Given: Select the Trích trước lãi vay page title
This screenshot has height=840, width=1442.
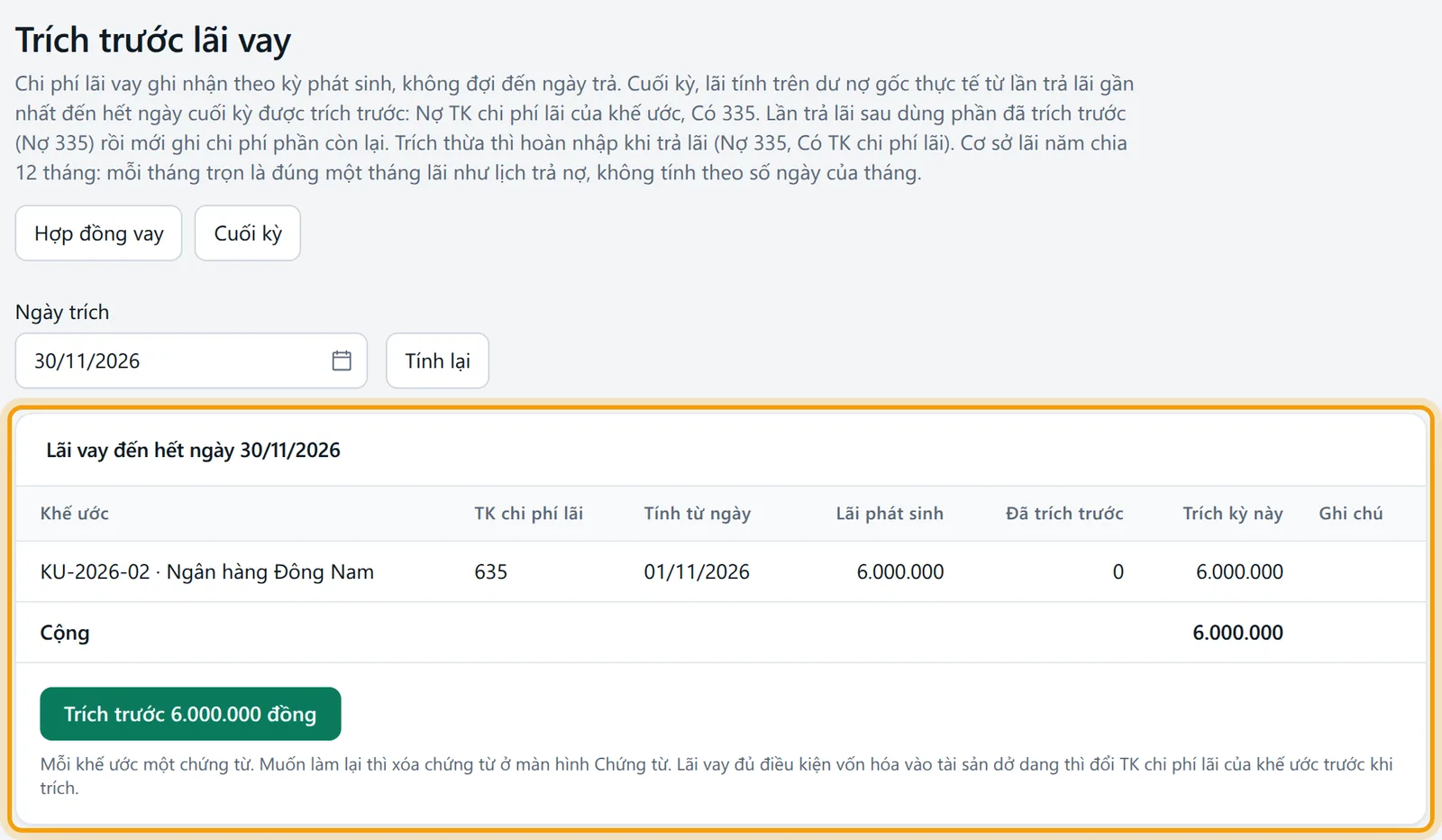Looking at the screenshot, I should pyautogui.click(x=153, y=41).
